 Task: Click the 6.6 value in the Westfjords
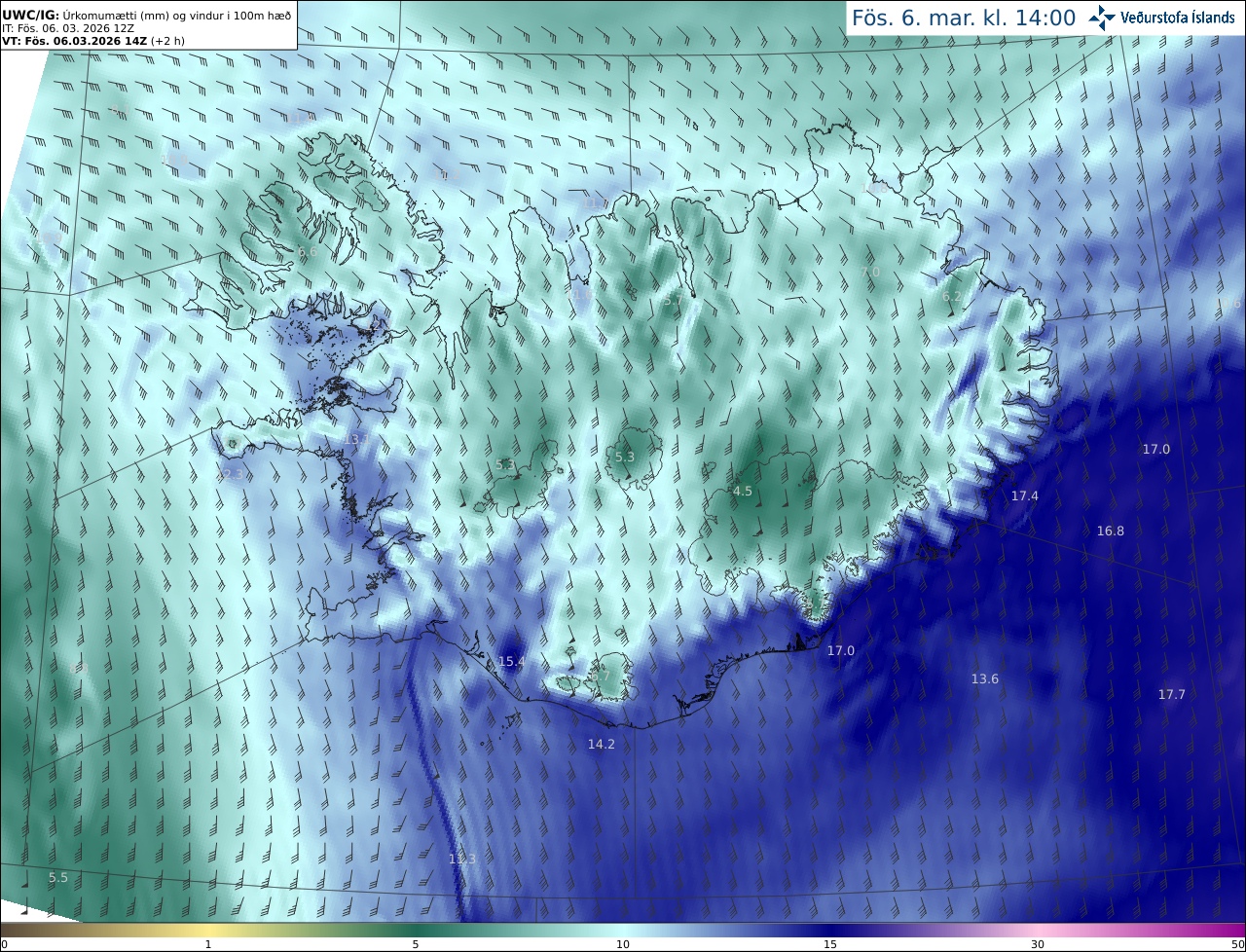[308, 252]
